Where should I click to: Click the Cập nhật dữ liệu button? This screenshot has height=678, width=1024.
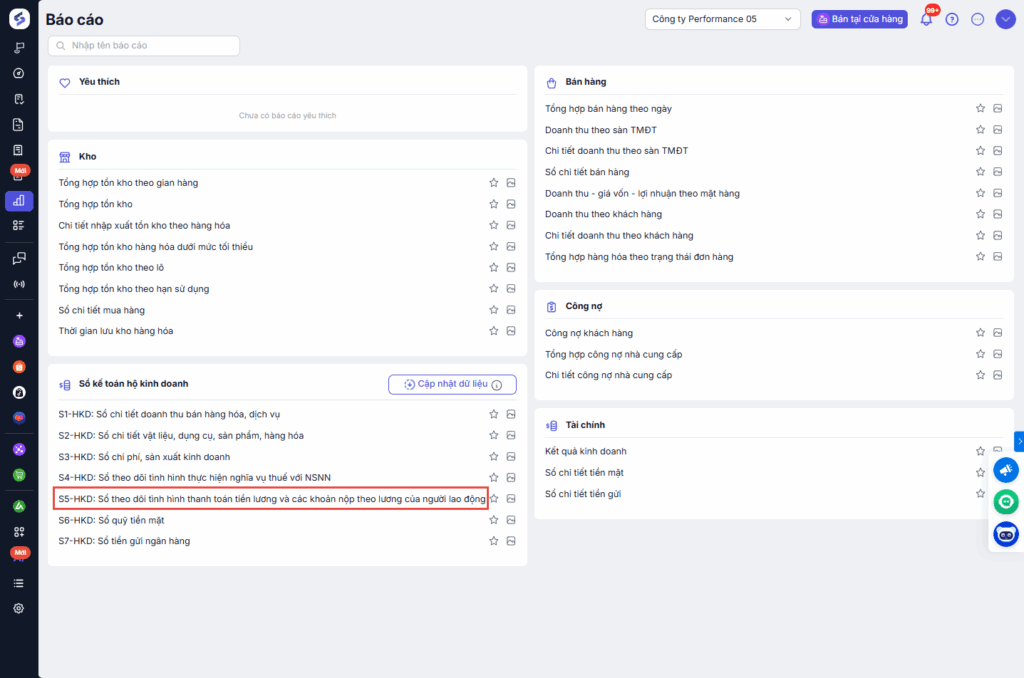click(x=452, y=384)
